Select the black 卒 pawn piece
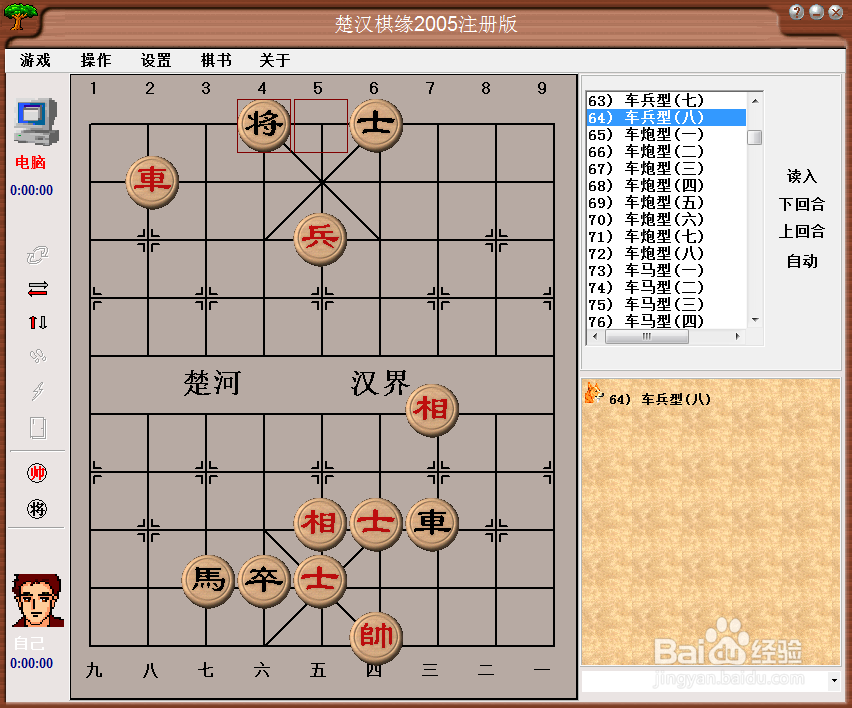852x708 pixels. [x=264, y=581]
